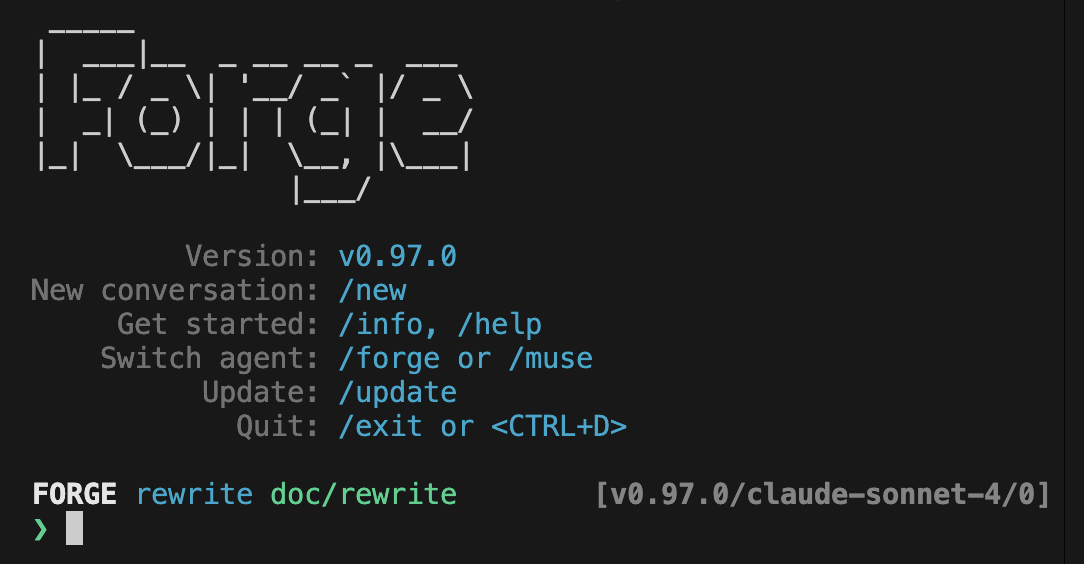
Task: Click the bold FORGE label in the prompt
Action: coord(75,494)
